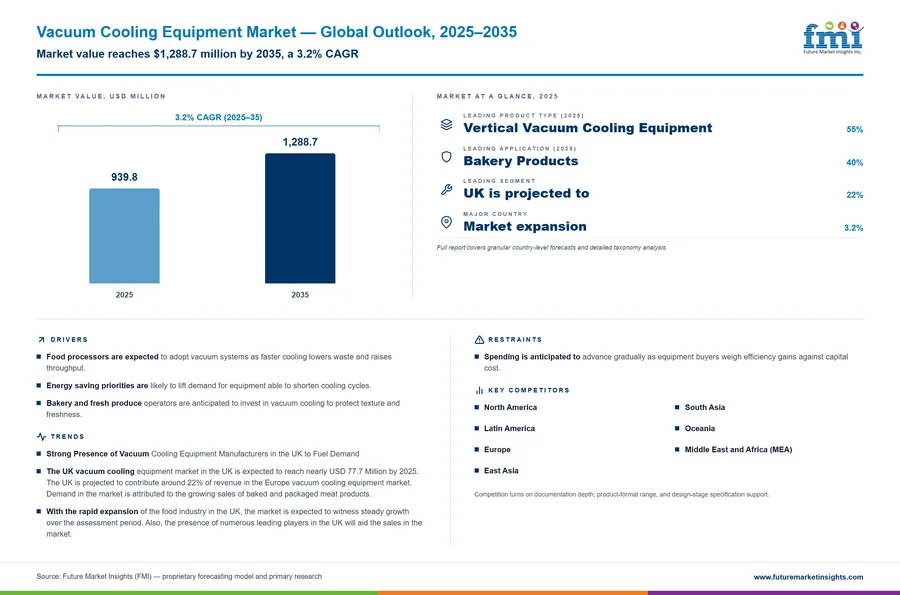Select Middle East and Africa (MEA)

tap(738, 450)
